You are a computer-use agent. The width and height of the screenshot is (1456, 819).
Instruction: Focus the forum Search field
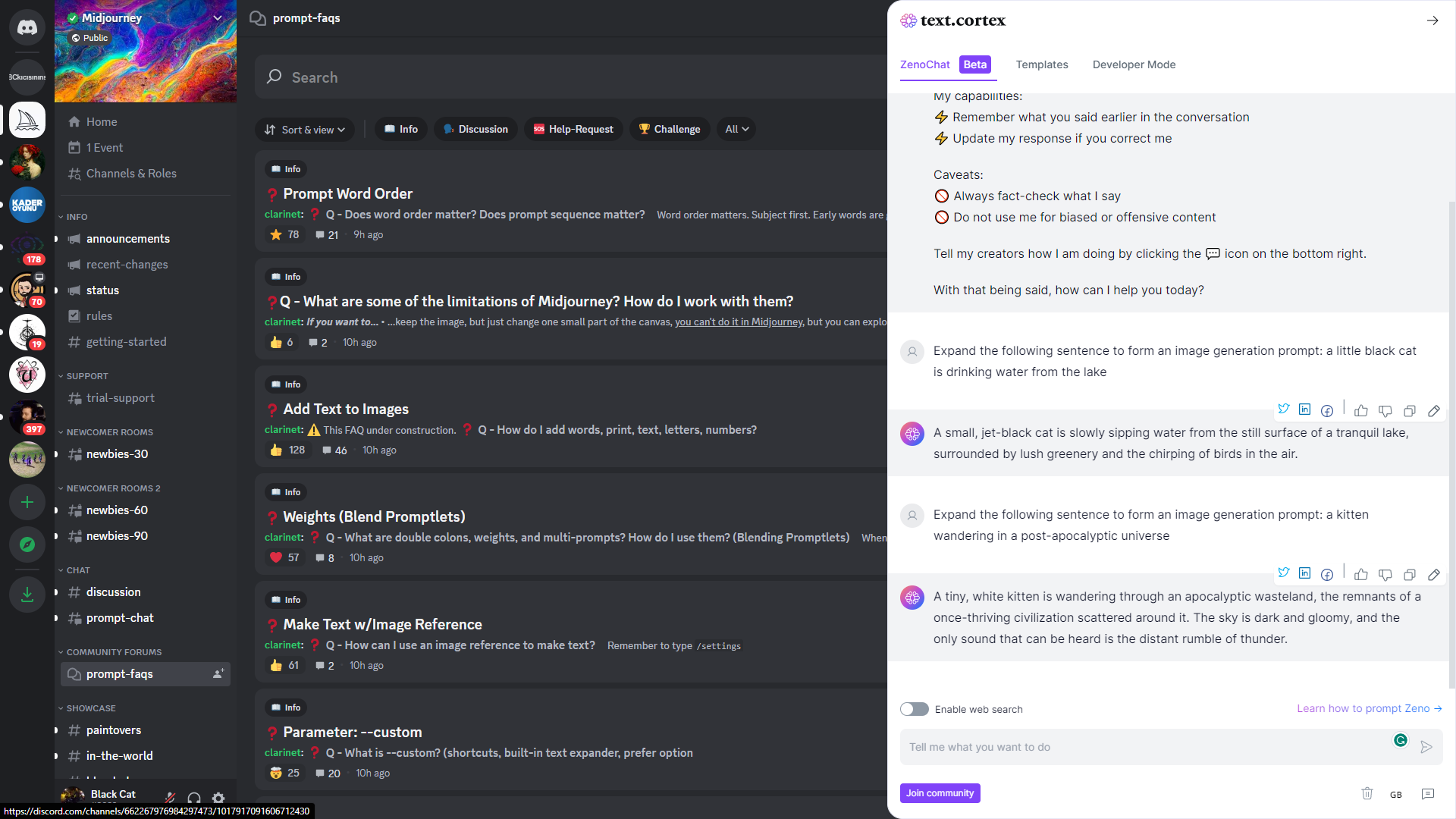tap(571, 77)
